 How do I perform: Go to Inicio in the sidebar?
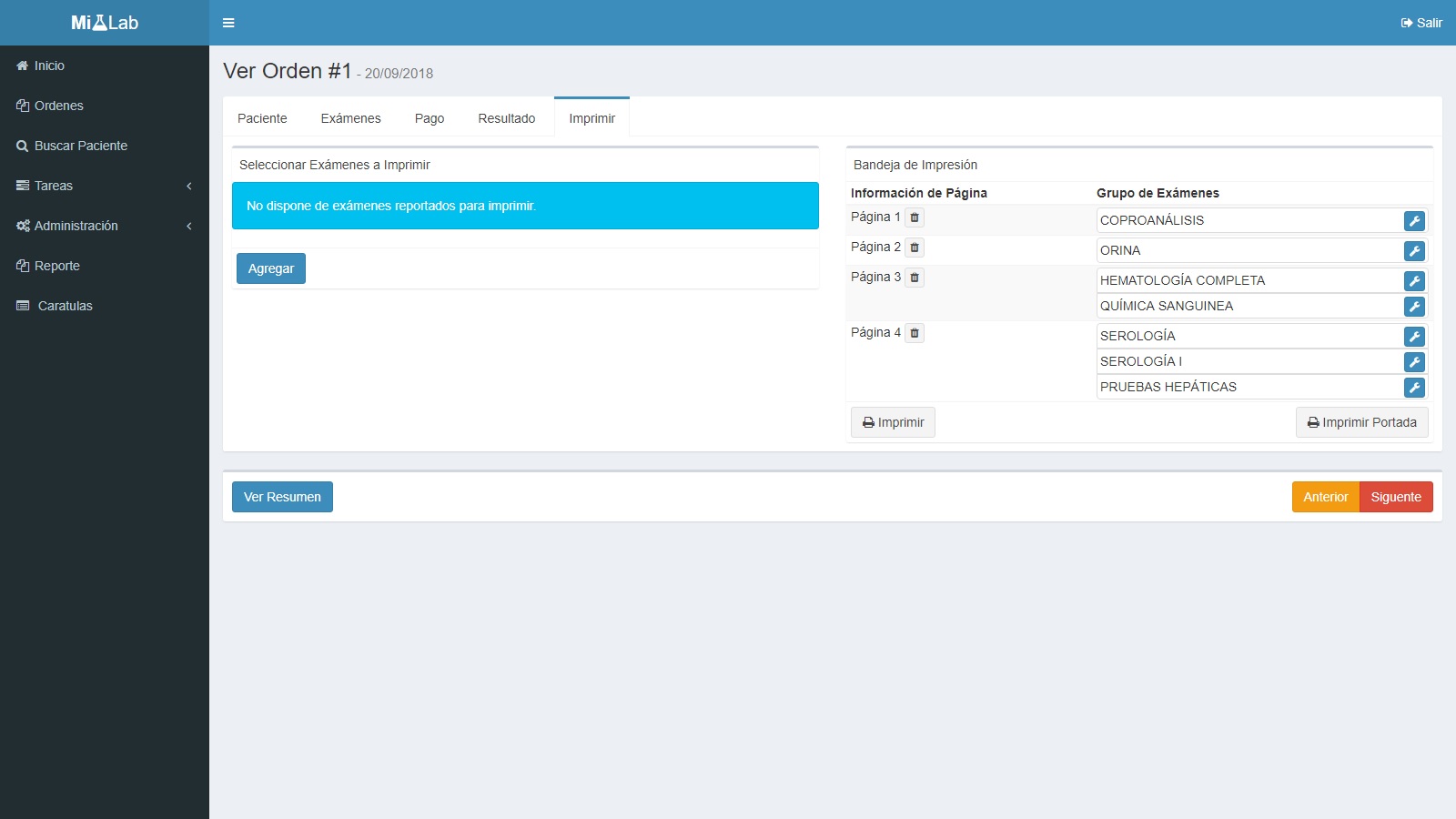(x=105, y=66)
